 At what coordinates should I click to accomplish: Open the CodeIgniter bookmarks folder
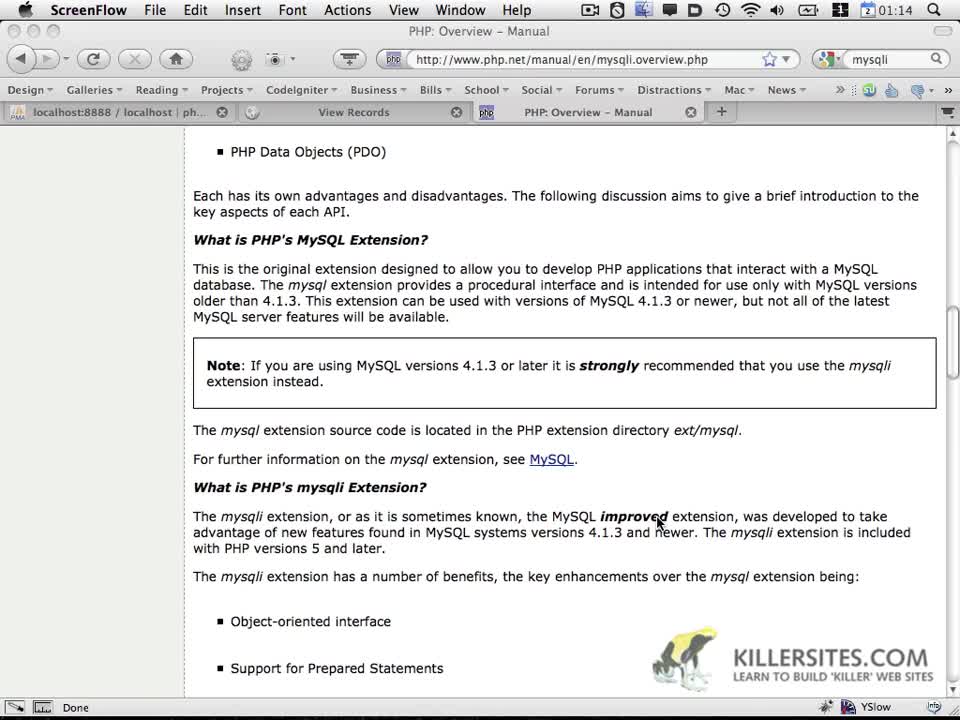pos(301,90)
